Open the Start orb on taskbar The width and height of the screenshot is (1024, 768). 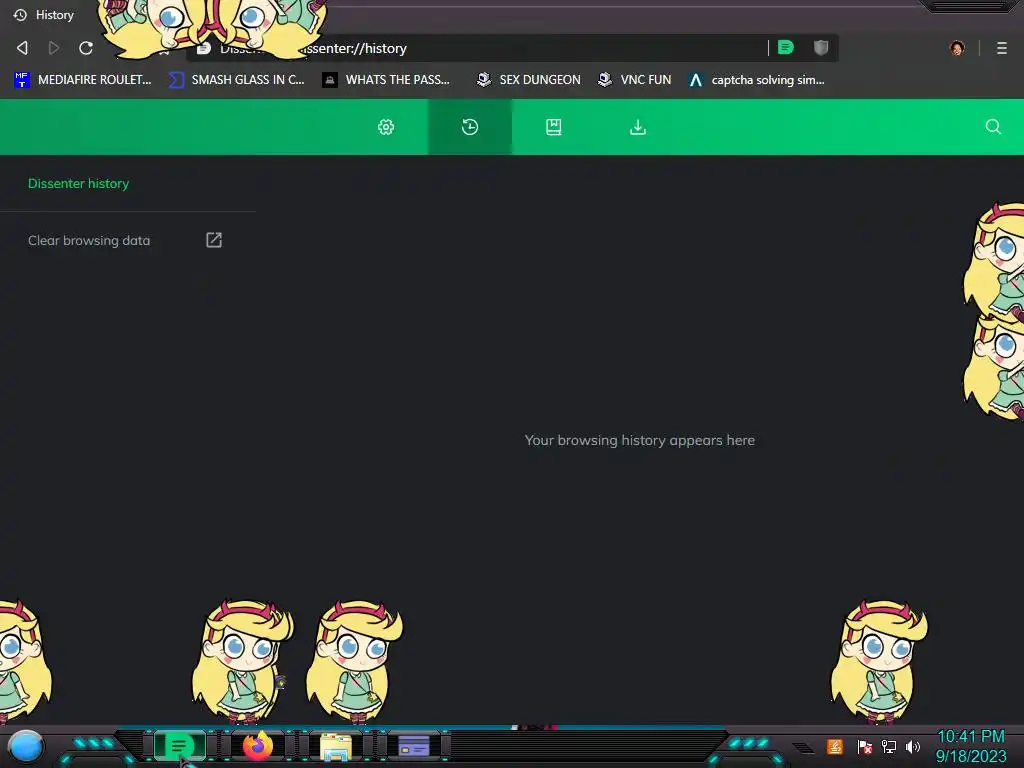(26, 746)
